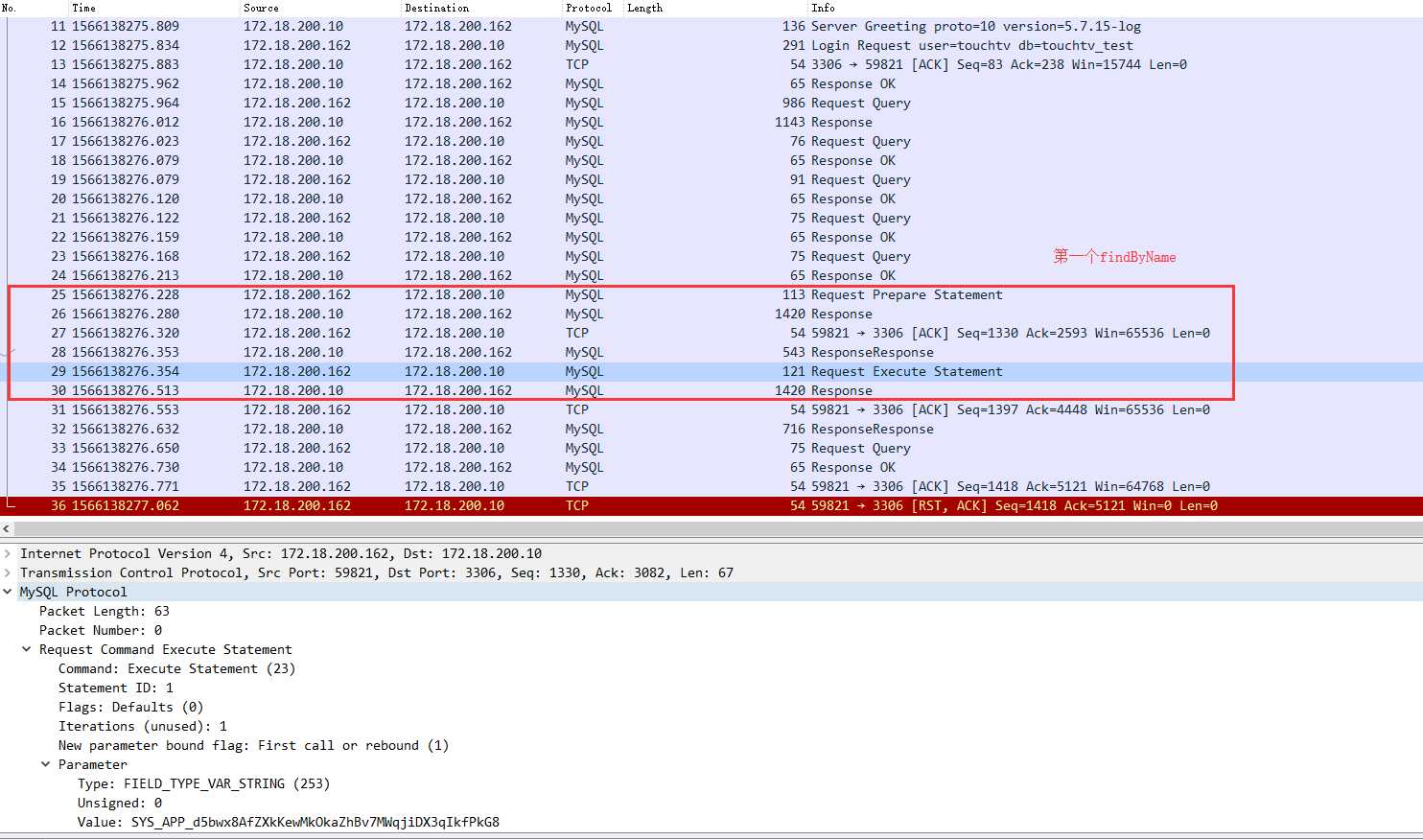
Task: Select Iterations (unused): 1 field
Action: point(143,726)
